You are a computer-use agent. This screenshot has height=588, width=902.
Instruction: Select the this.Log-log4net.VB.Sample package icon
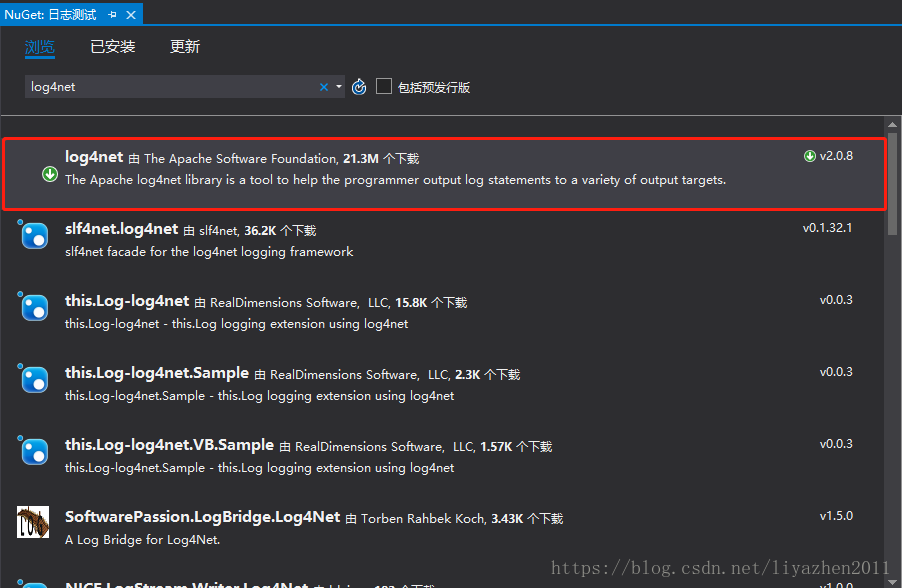click(x=33, y=451)
